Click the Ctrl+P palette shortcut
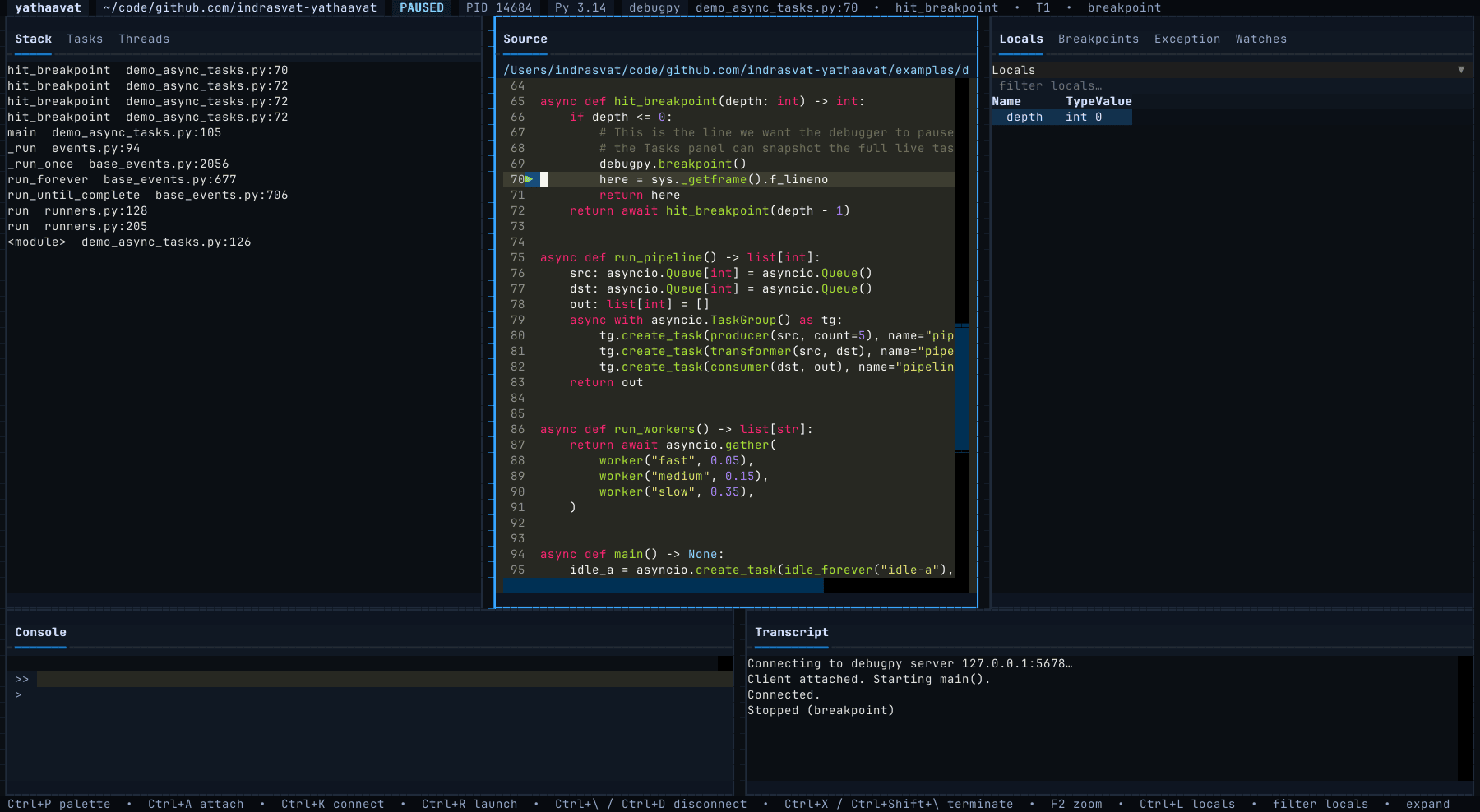Viewport: 1480px width, 812px height. pyautogui.click(x=59, y=804)
